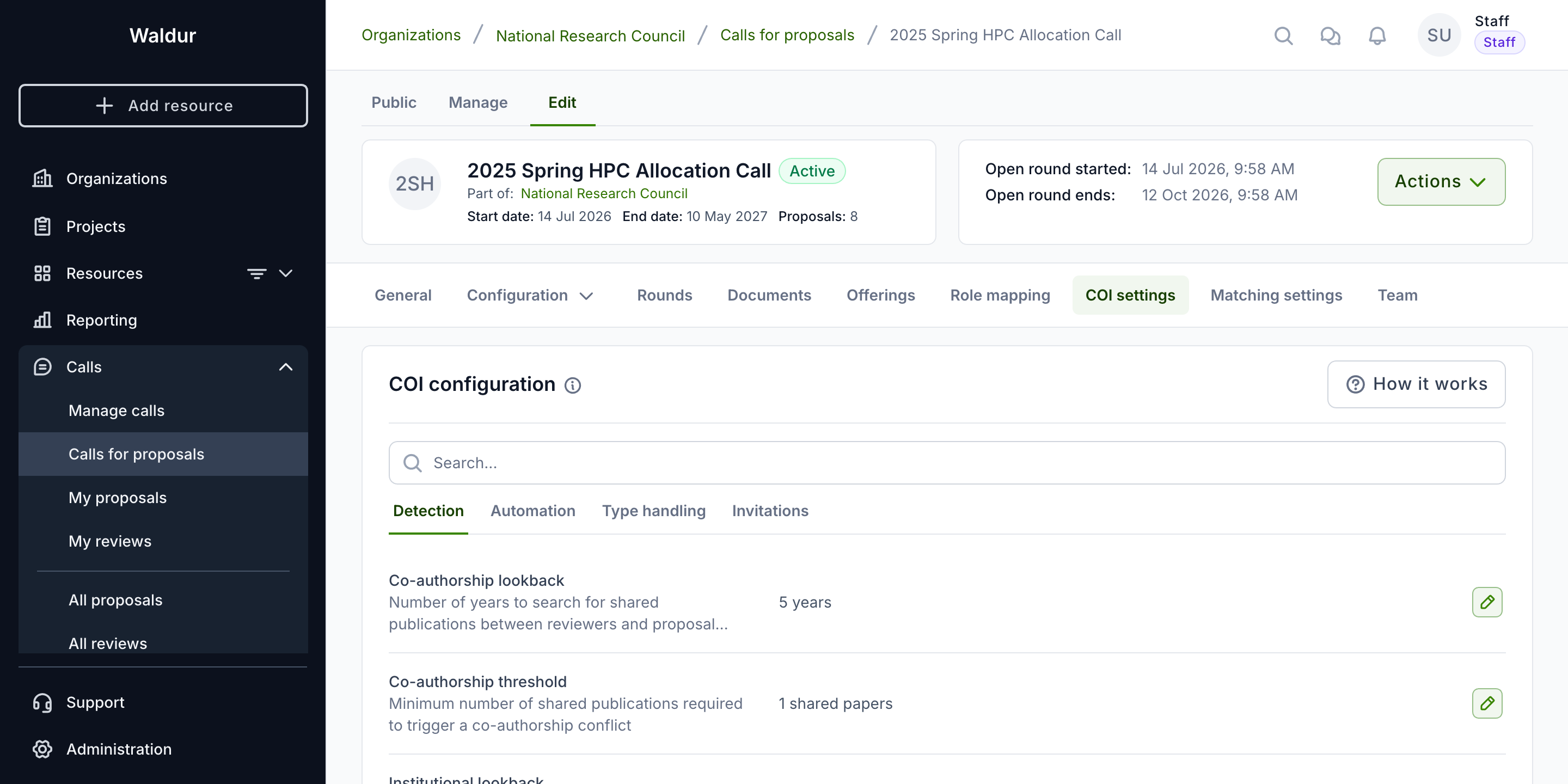Open the Team tab
This screenshot has width=1568, height=784.
click(x=1398, y=295)
